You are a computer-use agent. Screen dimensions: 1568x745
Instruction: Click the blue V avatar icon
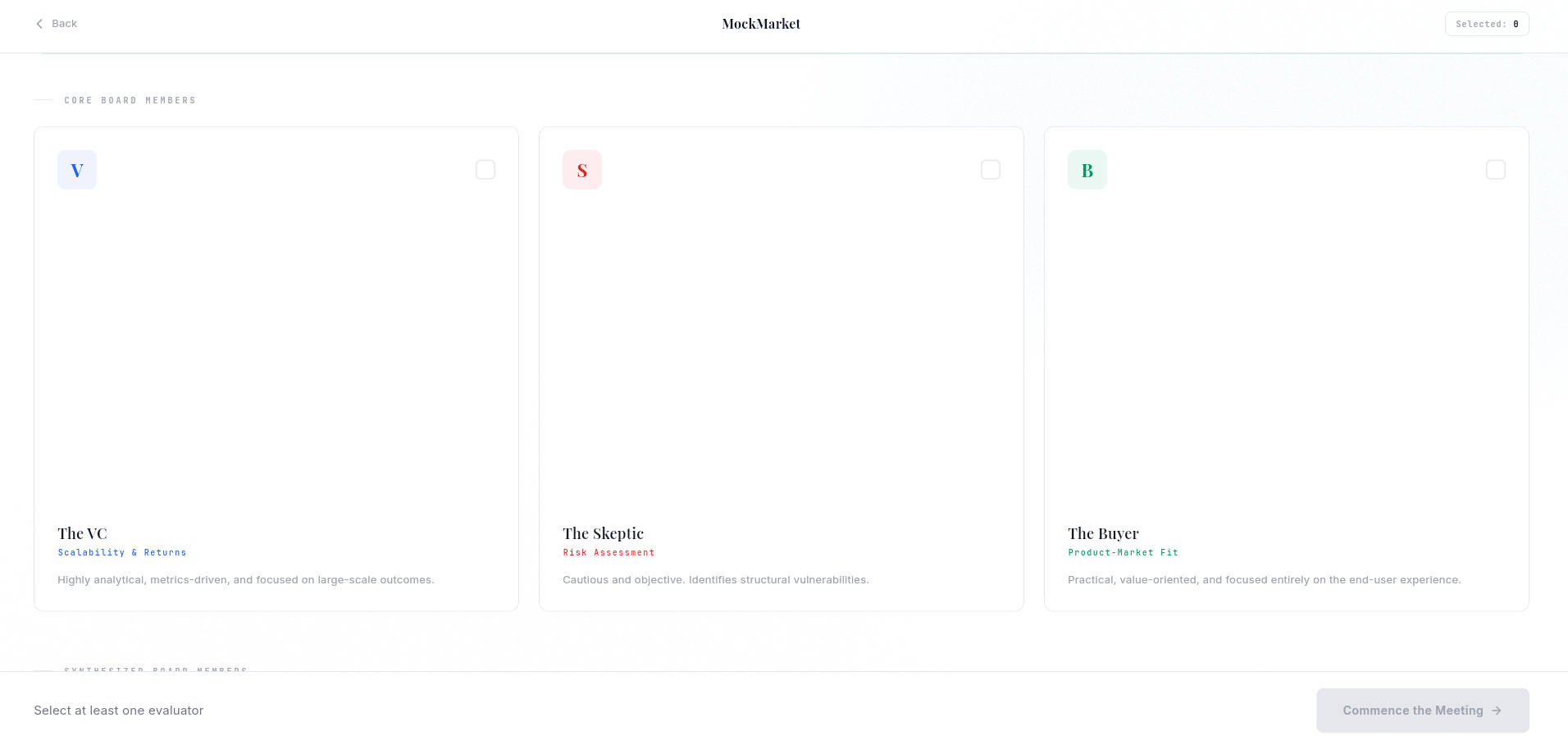(x=77, y=170)
